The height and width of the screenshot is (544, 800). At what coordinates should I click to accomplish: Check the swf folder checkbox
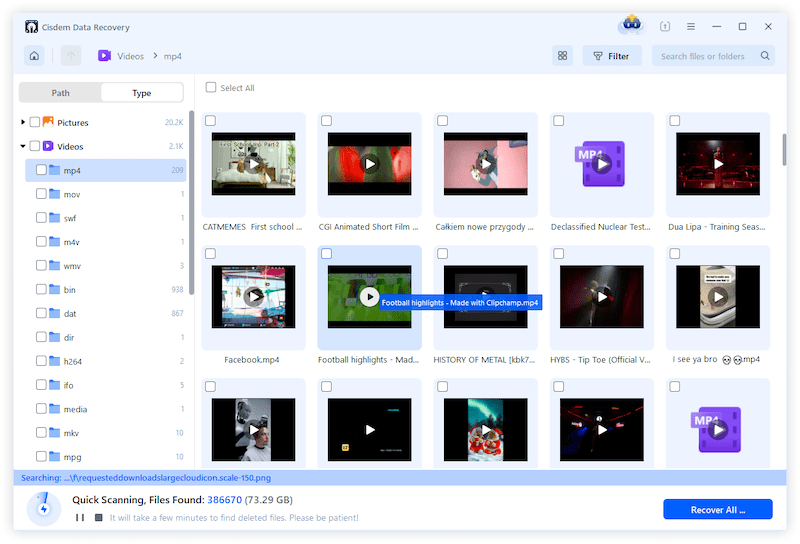click(x=41, y=218)
